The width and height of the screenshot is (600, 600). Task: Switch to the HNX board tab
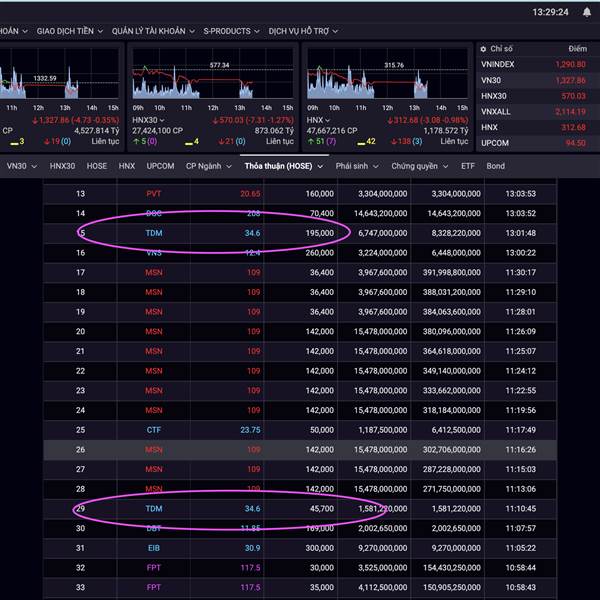(x=127, y=166)
